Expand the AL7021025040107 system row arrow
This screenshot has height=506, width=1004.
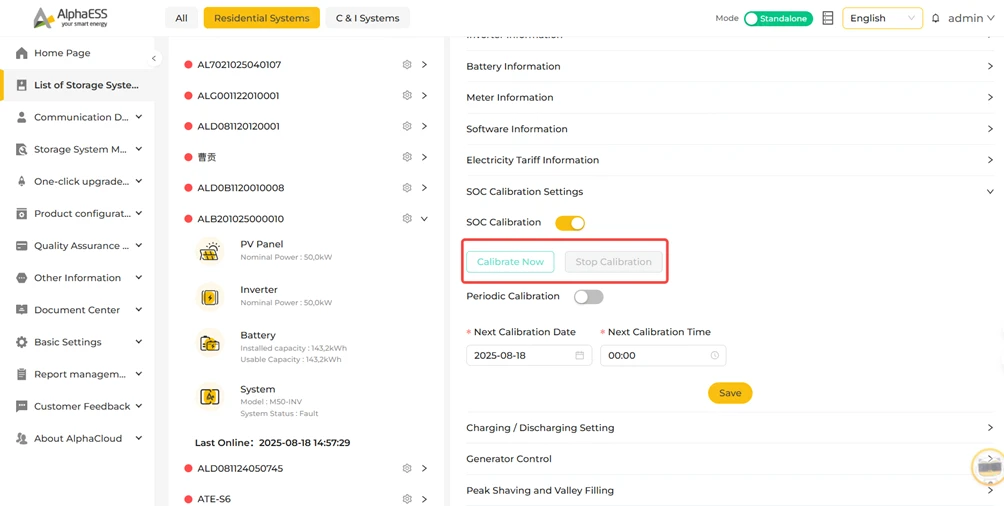coord(424,65)
